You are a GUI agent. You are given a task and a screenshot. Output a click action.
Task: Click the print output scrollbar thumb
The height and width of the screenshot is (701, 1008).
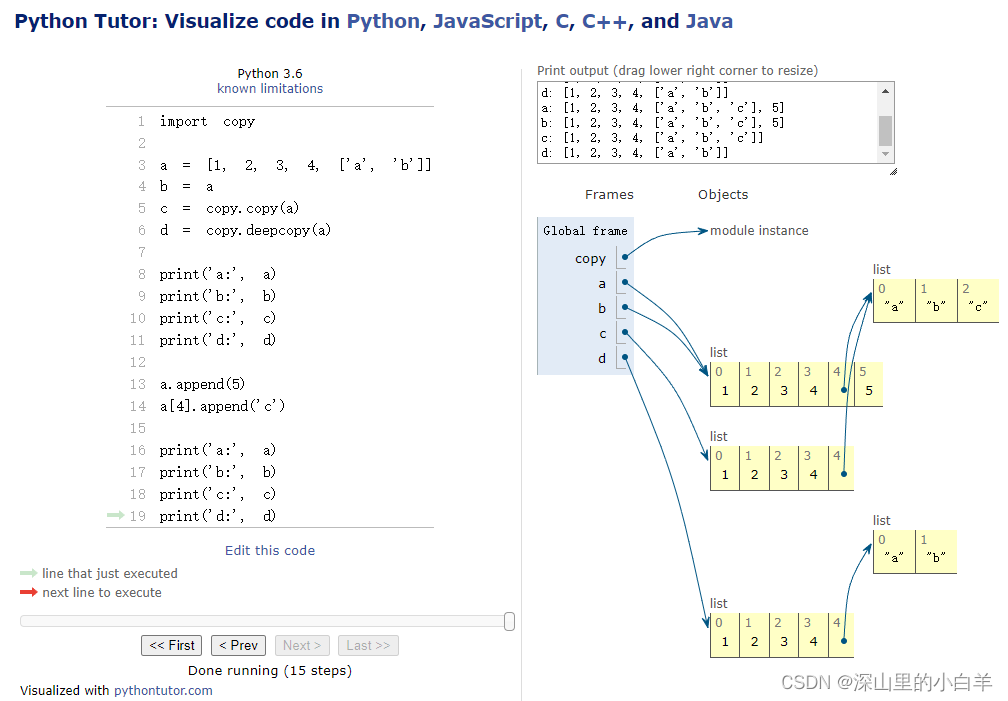885,130
